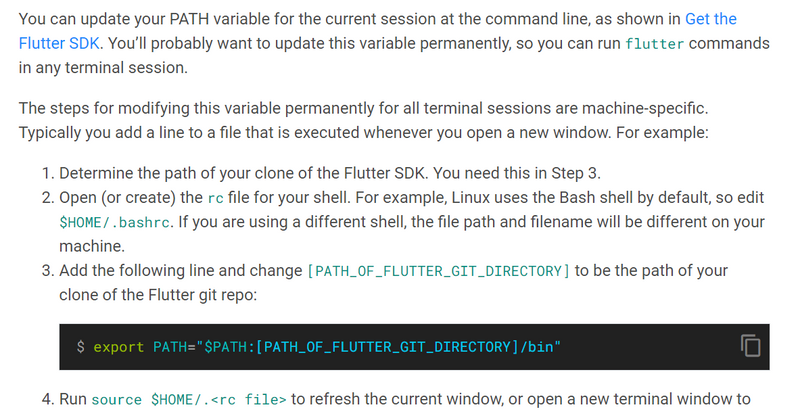Click "$PATH:" inside the code block string
This screenshot has width=800, height=416.
pos(230,347)
